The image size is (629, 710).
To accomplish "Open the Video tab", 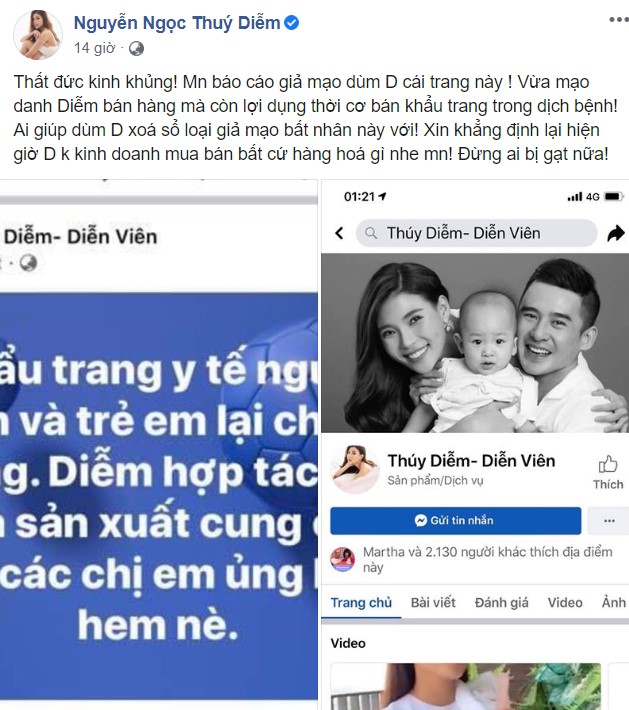I will coord(565,603).
